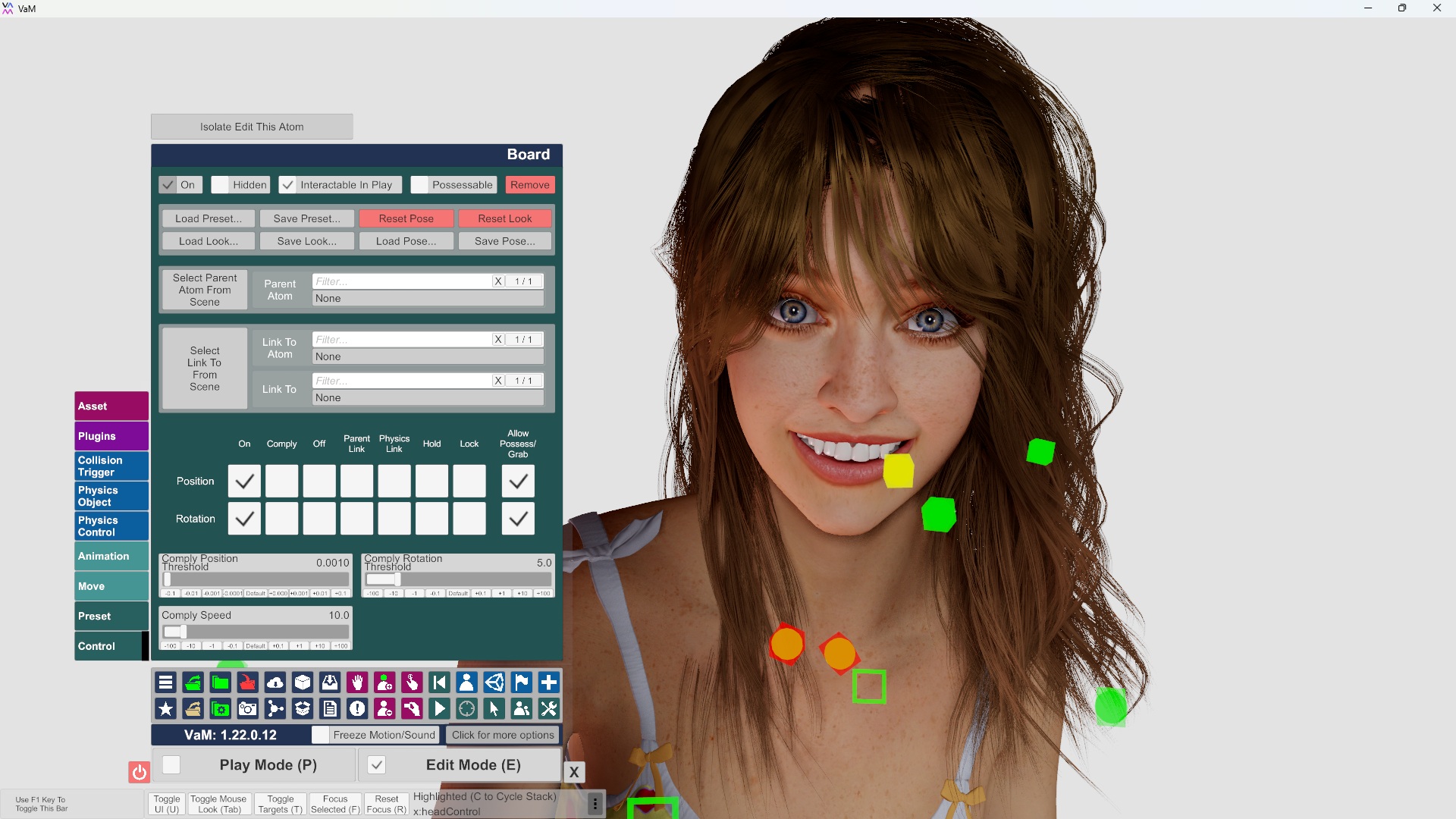
Task: Click the wrench and screwdriver tools icon
Action: pyautogui.click(x=549, y=709)
